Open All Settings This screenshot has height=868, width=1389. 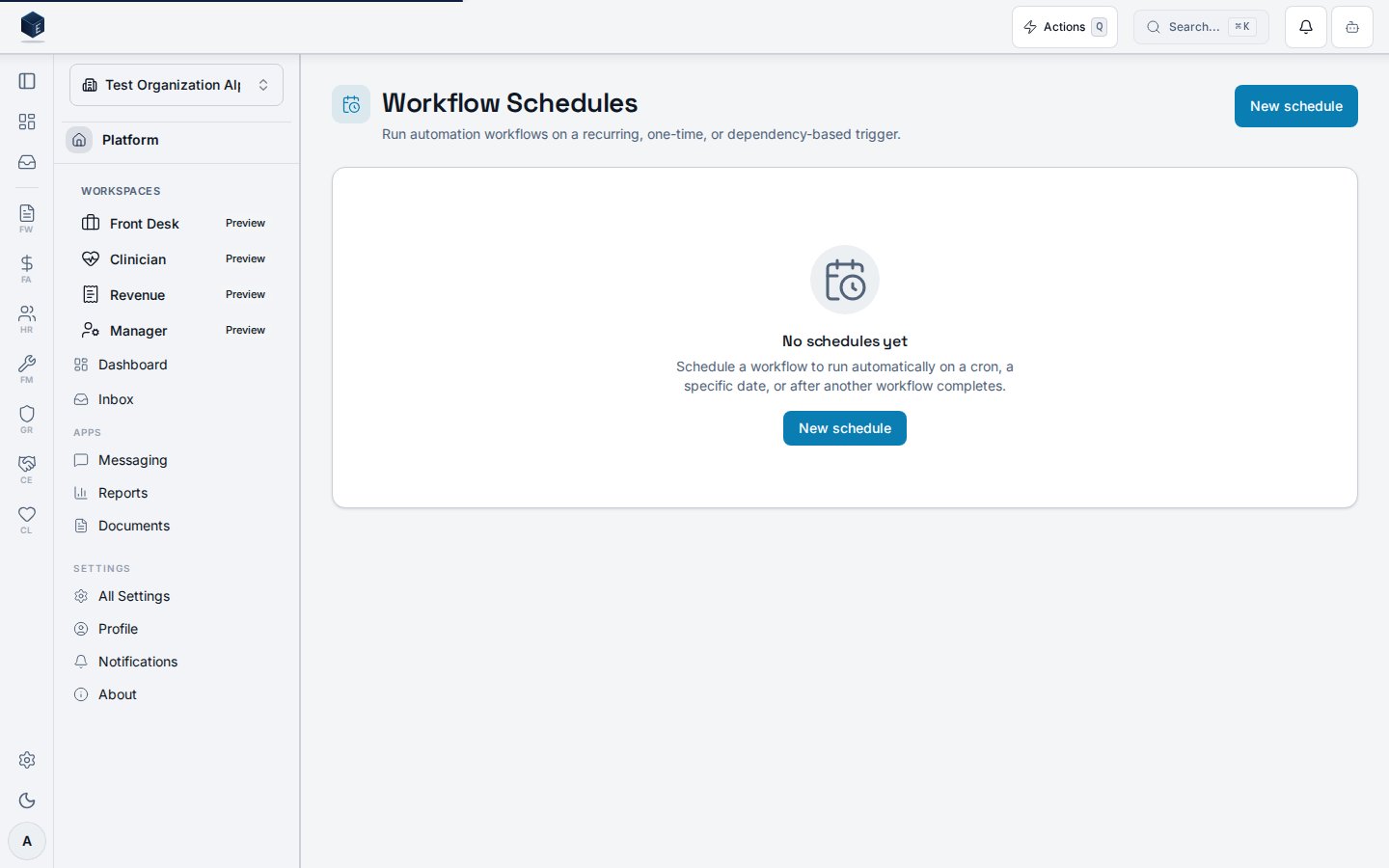click(176, 596)
